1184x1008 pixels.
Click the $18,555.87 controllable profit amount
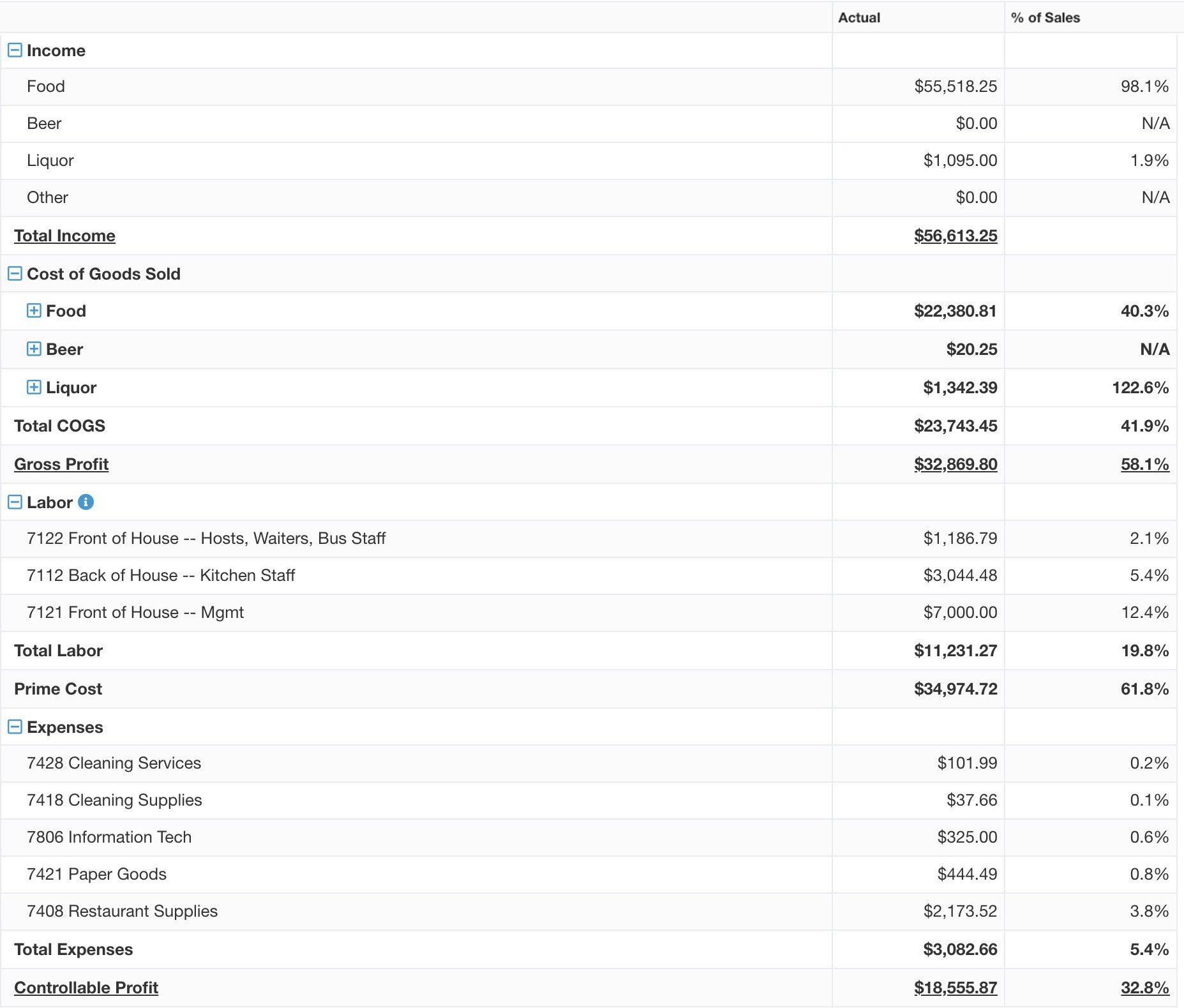[955, 988]
